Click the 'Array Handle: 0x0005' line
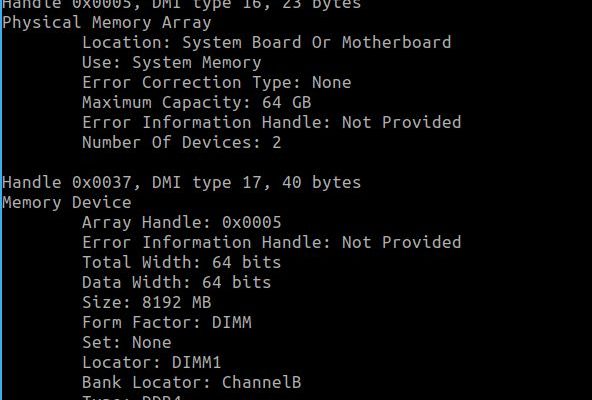The height and width of the screenshot is (400, 592). tap(182, 222)
